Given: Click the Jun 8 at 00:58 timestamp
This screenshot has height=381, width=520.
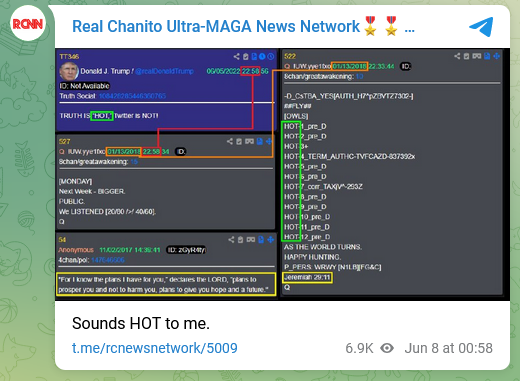Looking at the screenshot, I should pos(448,348).
